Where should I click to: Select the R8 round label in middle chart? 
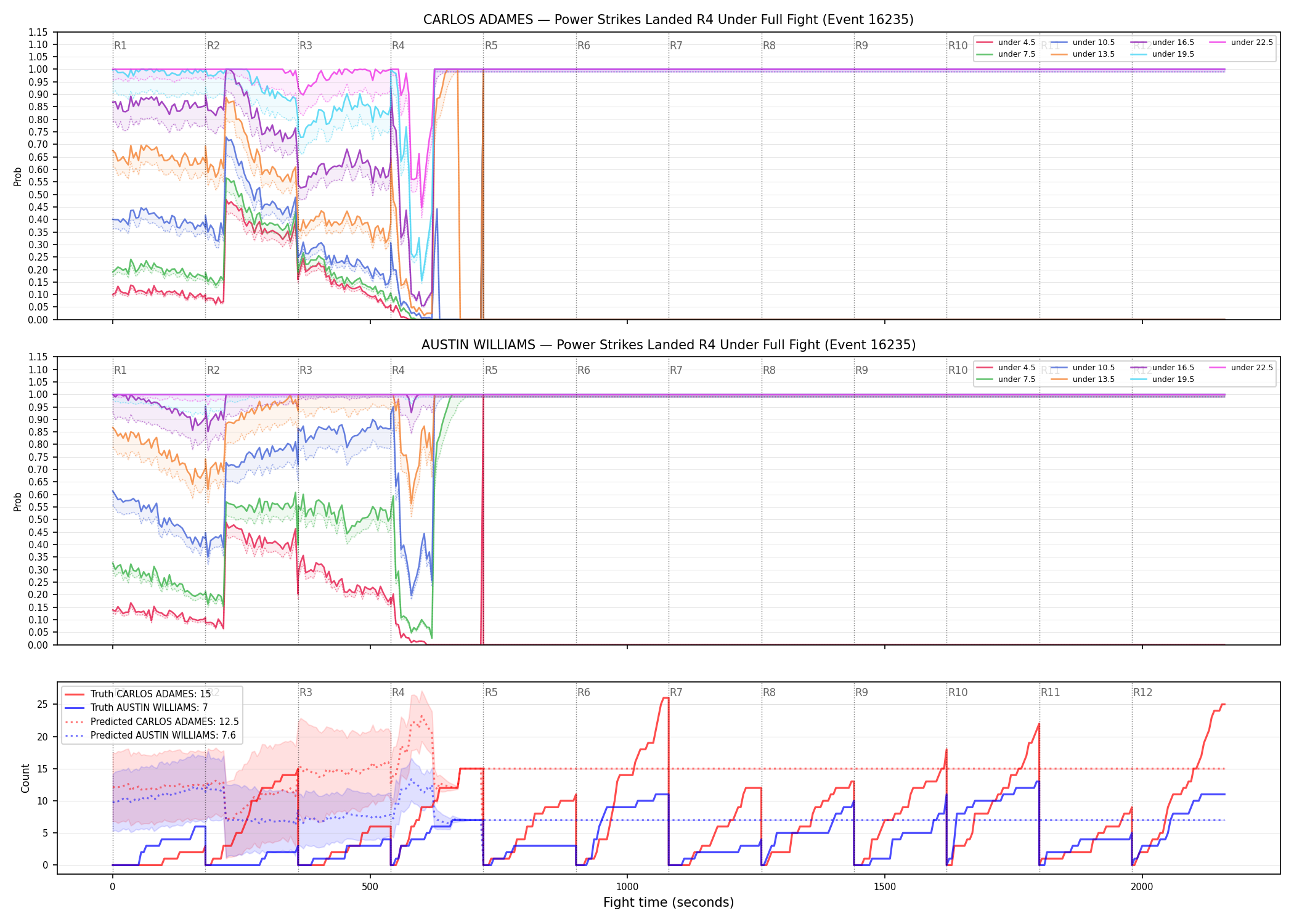(769, 370)
